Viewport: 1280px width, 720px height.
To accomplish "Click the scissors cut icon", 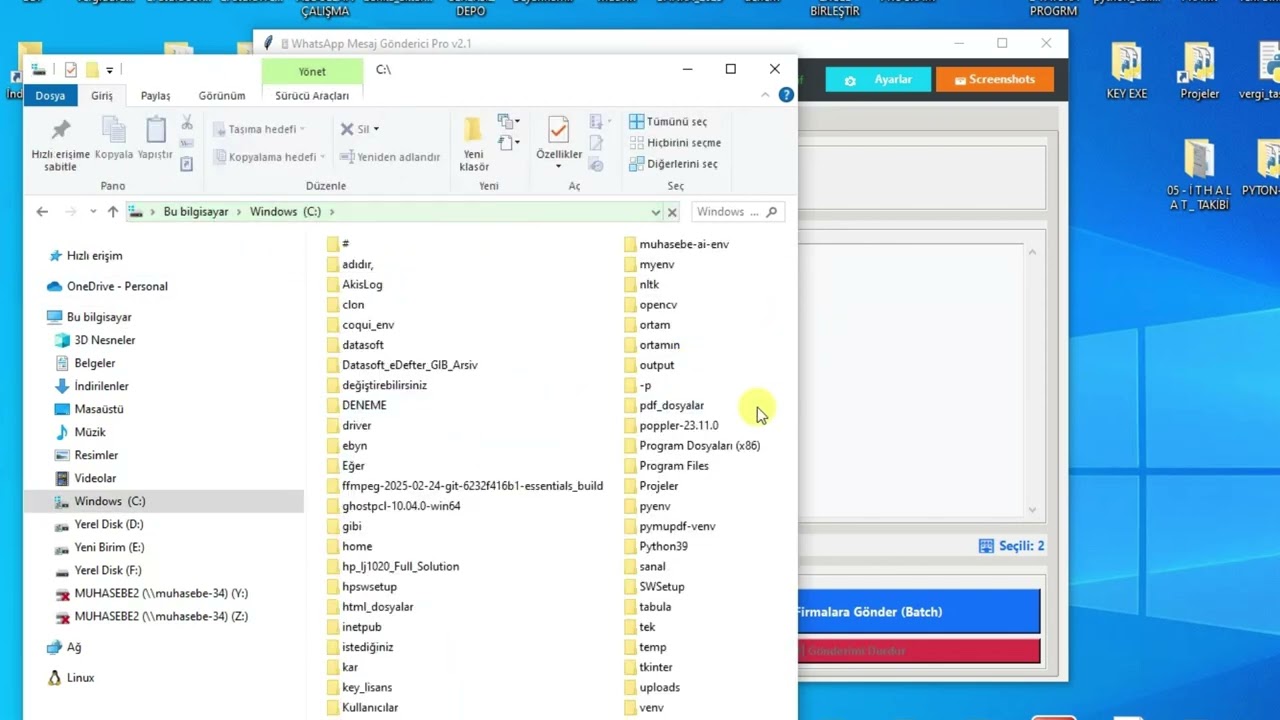I will coord(187,122).
